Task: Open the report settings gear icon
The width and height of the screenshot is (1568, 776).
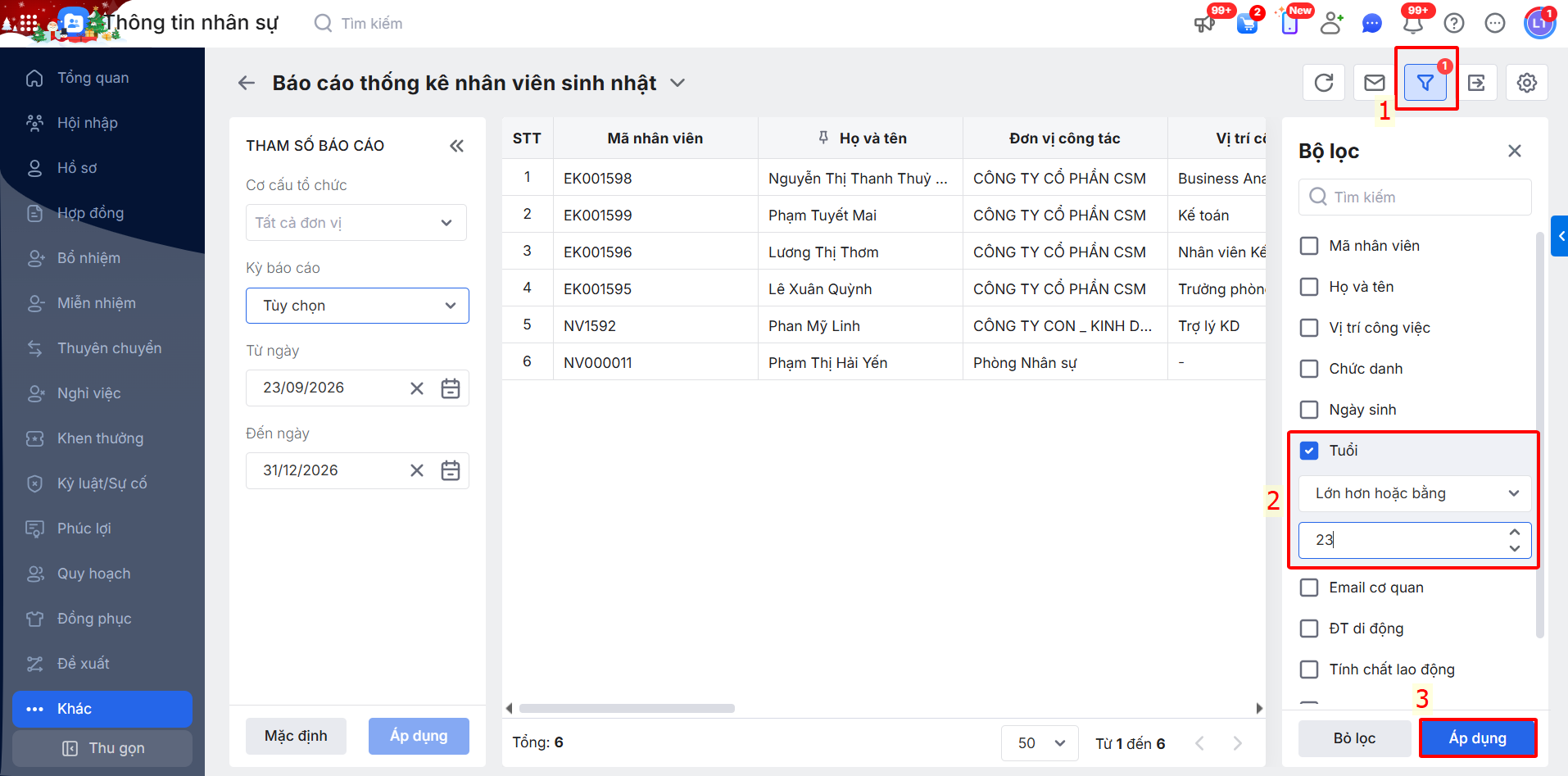Action: point(1527,83)
